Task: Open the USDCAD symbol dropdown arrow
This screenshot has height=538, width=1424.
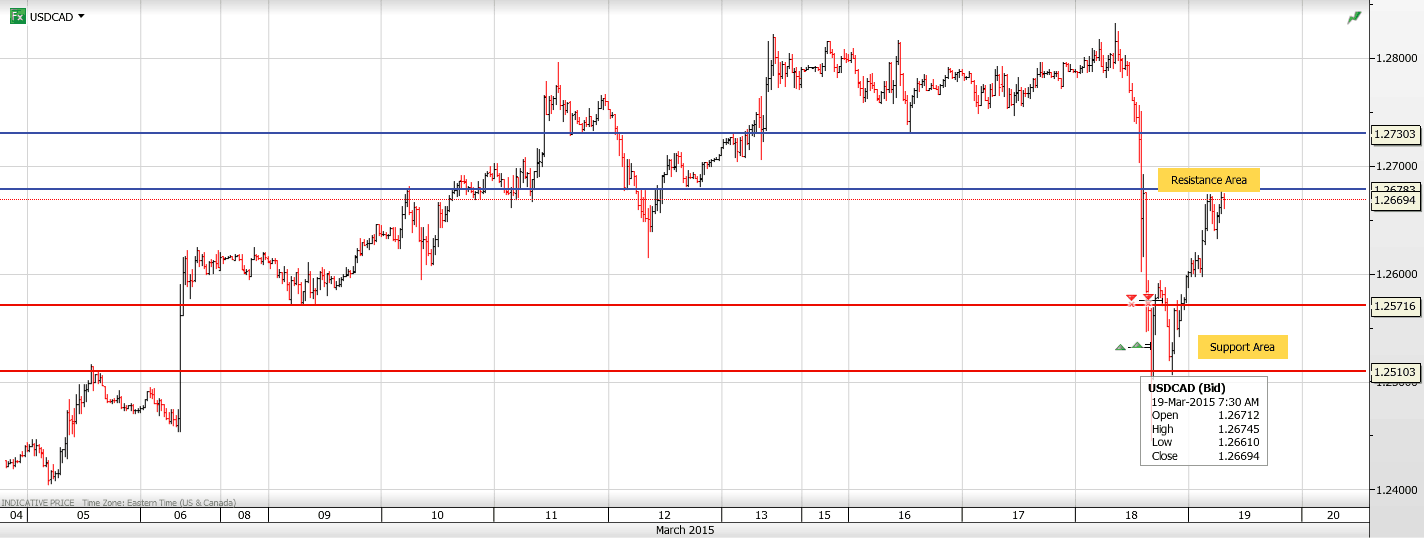Action: pos(81,16)
